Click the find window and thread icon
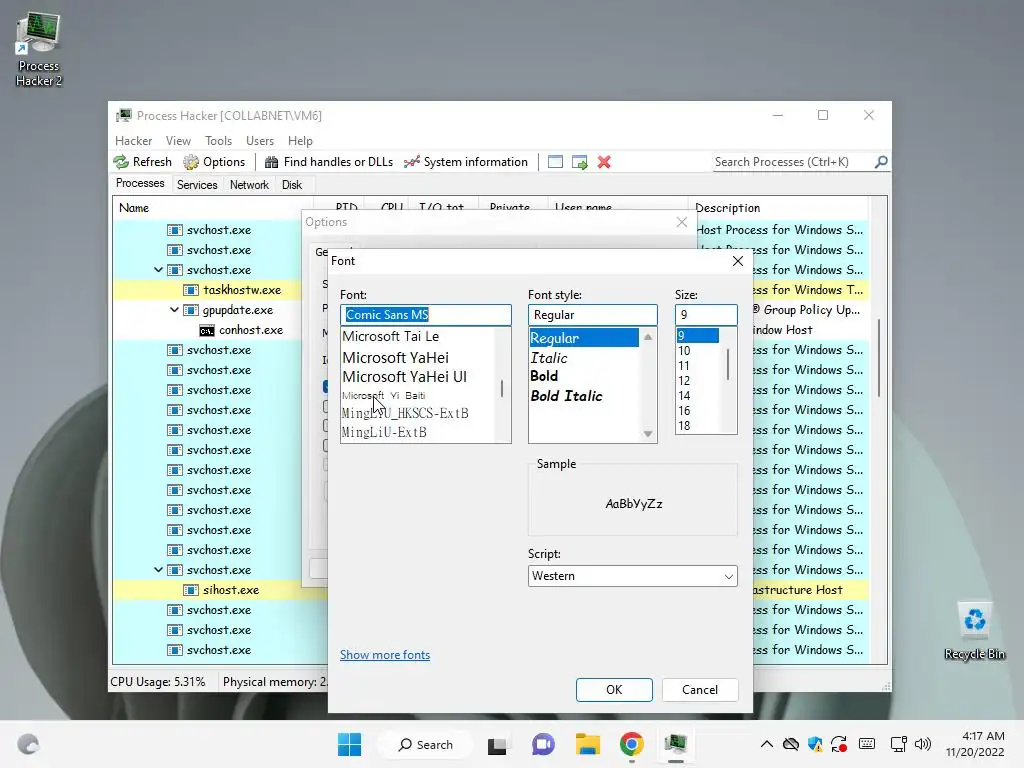Screen dimensions: 1024x768 click(579, 162)
